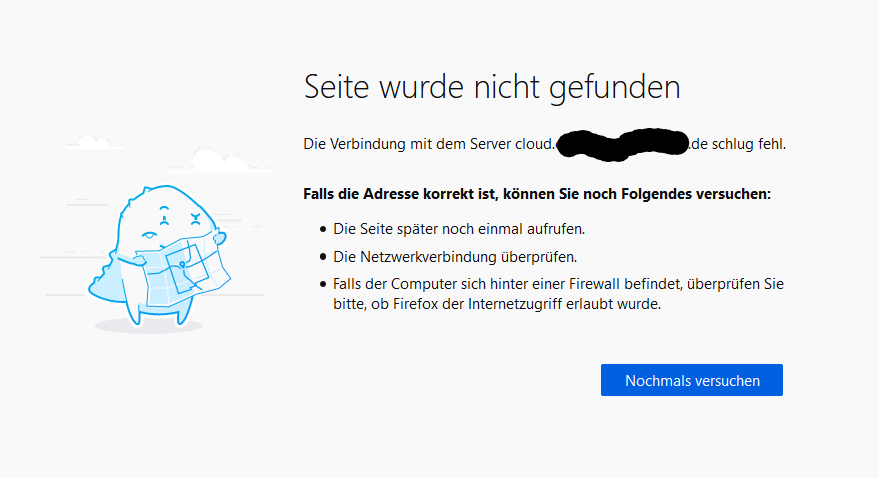Screen dimensions: 879x478
Task: Click the bullet dot before 'Die Netzwerkverbindung überprüfen'
Action: pos(323,257)
